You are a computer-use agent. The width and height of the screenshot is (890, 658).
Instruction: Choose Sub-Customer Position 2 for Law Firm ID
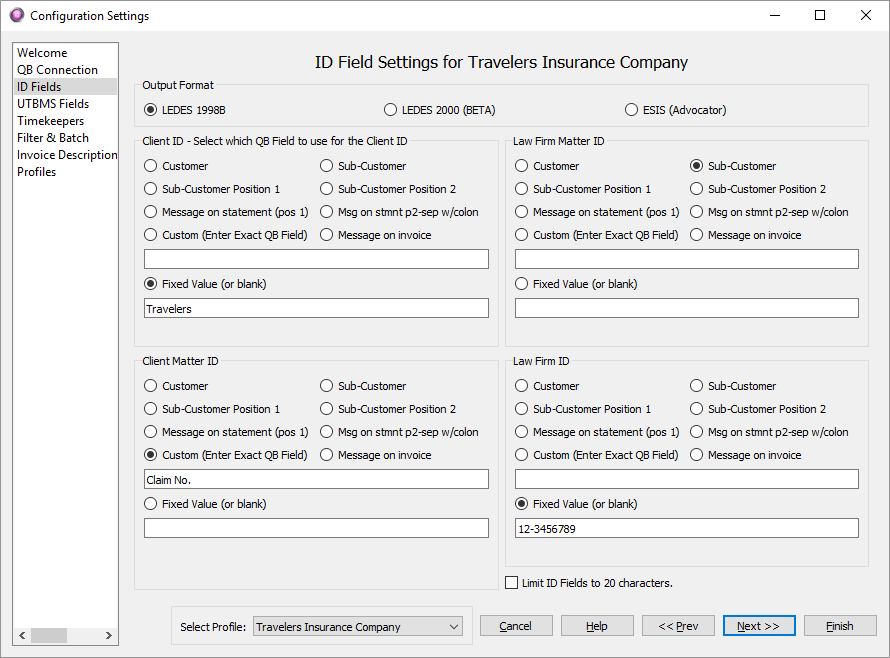[x=758, y=409]
